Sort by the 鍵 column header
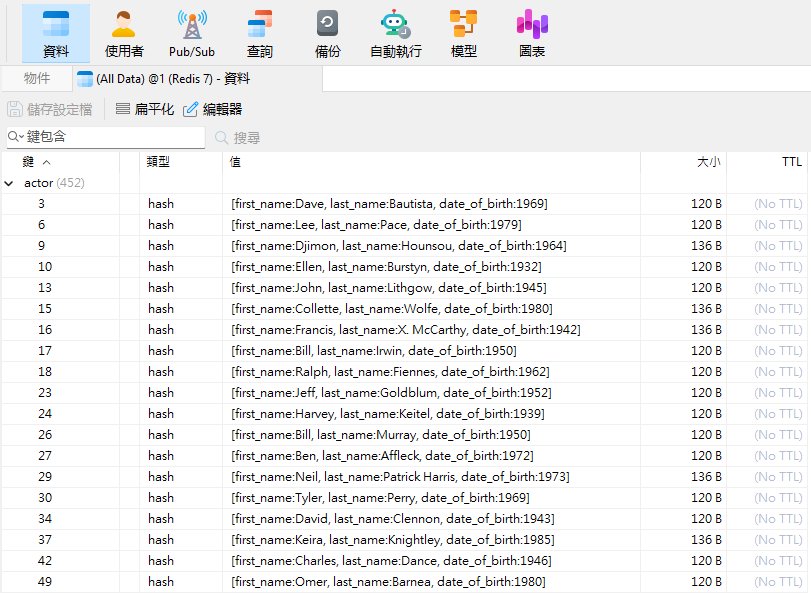811x593 pixels. click(29, 161)
